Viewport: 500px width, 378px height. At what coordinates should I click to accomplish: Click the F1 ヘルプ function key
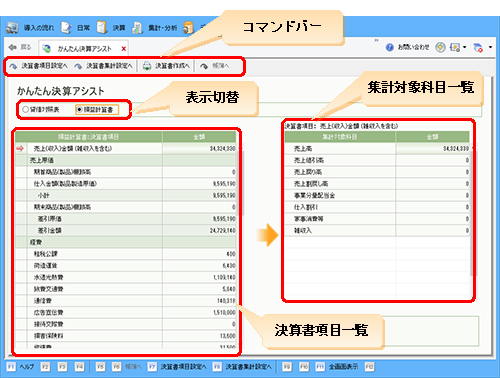click(x=20, y=367)
